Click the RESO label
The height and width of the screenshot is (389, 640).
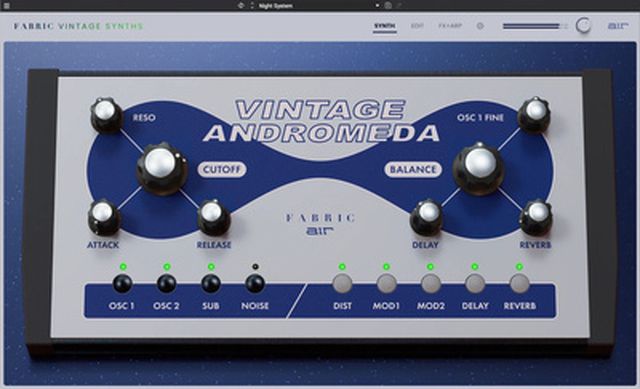(x=144, y=118)
